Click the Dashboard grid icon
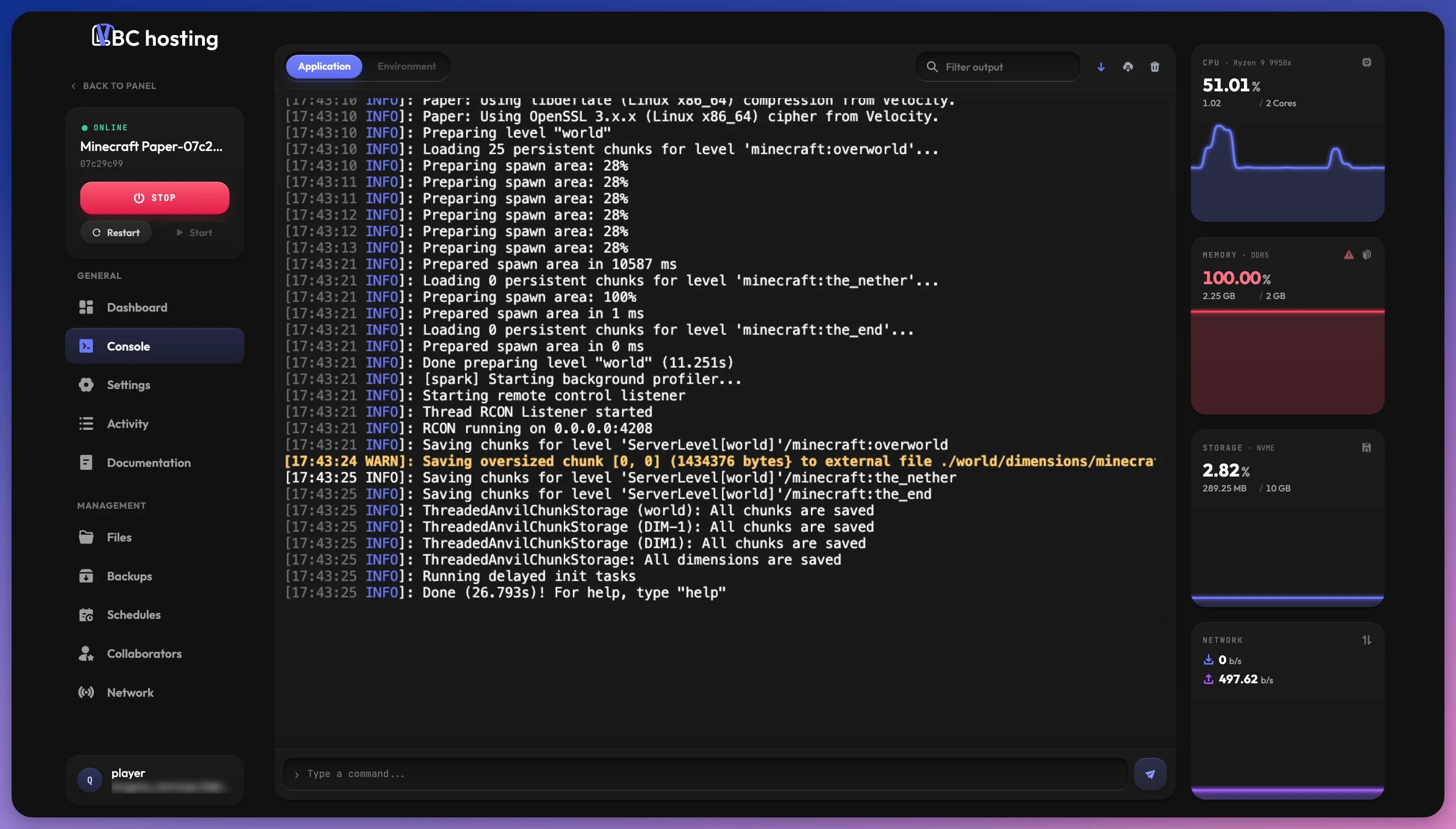 (x=86, y=307)
